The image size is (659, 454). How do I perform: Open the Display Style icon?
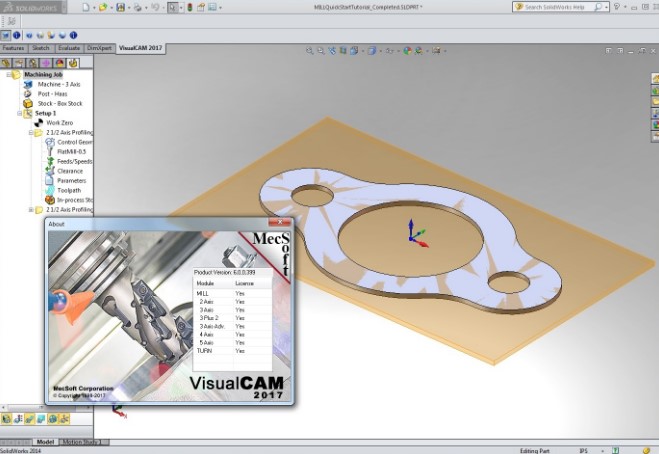click(x=372, y=51)
